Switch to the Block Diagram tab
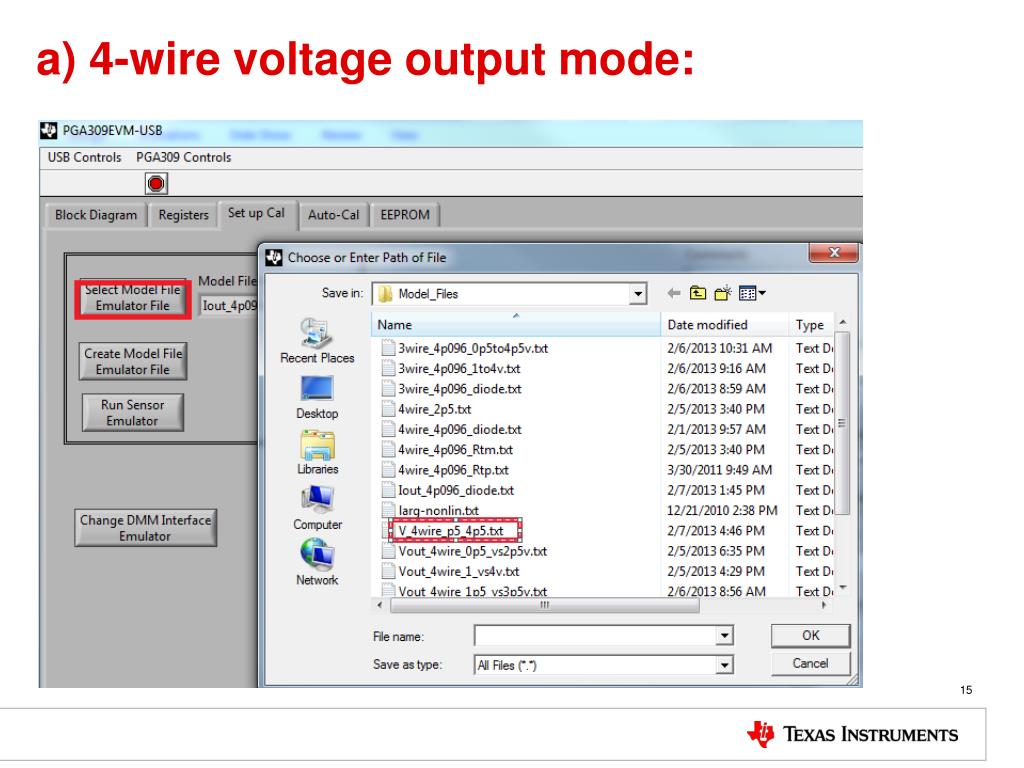 (96, 215)
